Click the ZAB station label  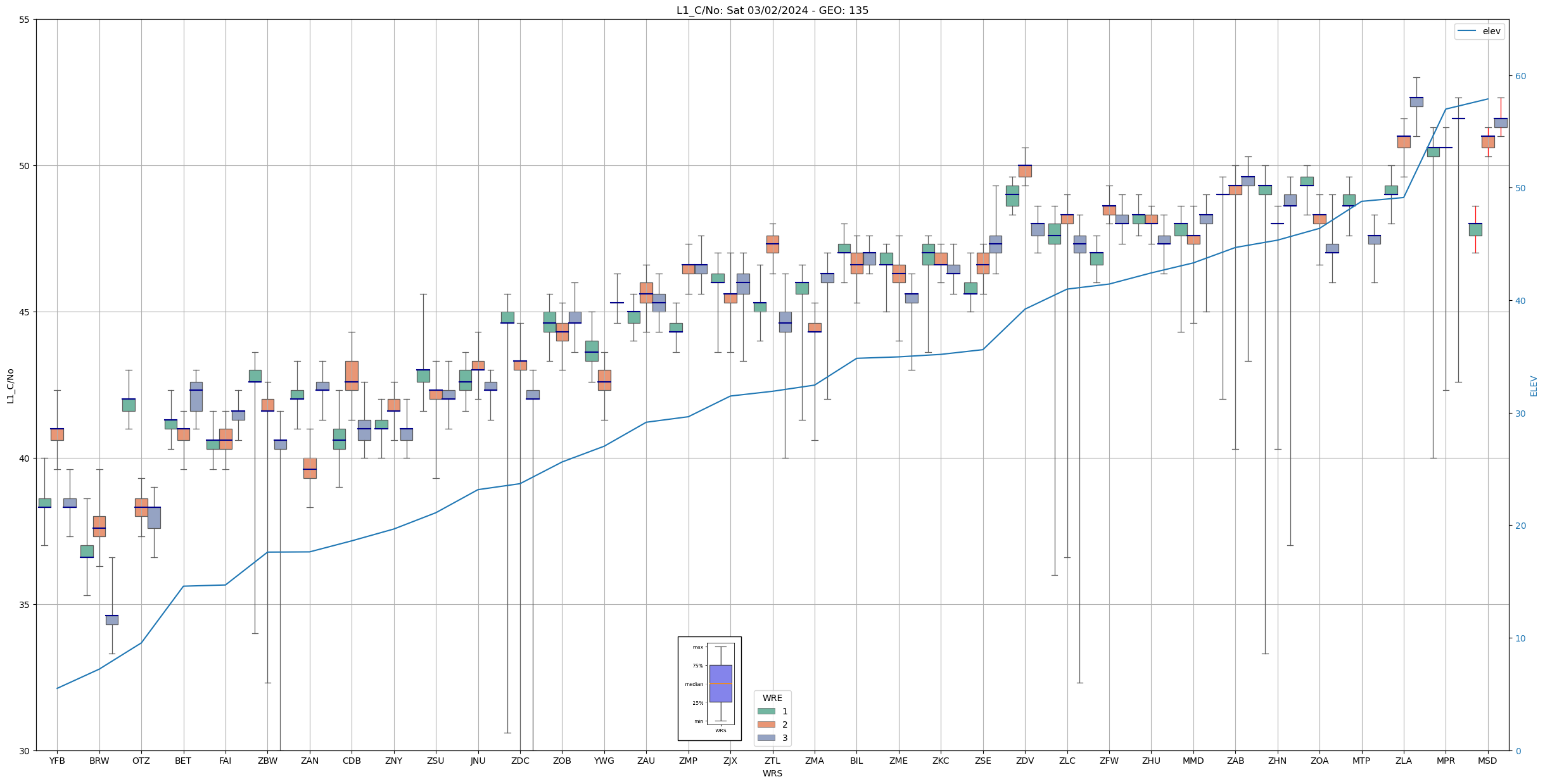(x=1235, y=761)
